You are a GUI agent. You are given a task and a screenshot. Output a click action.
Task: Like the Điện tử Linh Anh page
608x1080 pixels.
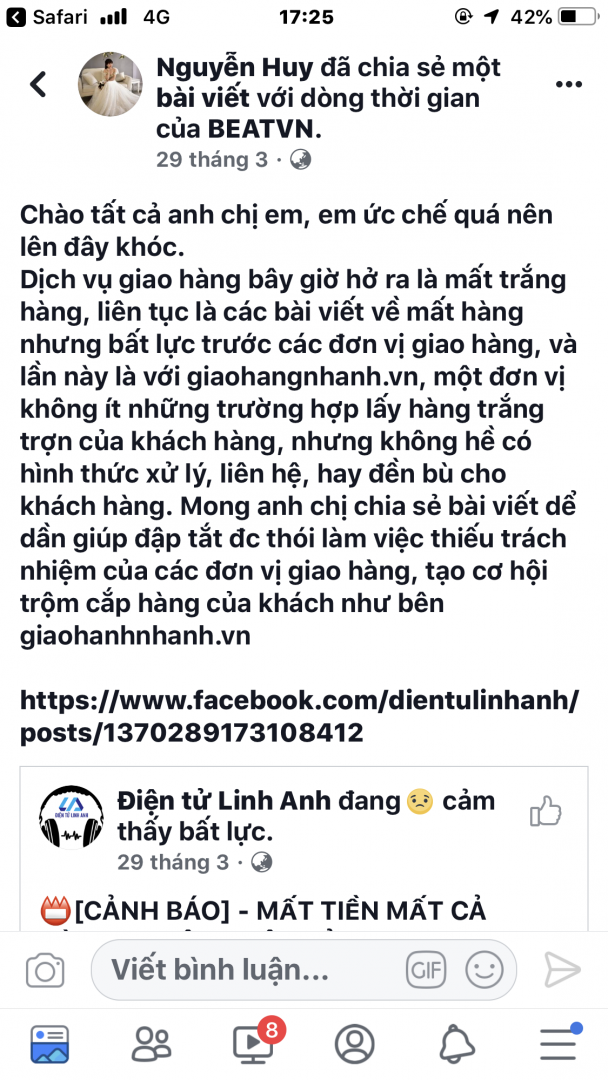546,812
